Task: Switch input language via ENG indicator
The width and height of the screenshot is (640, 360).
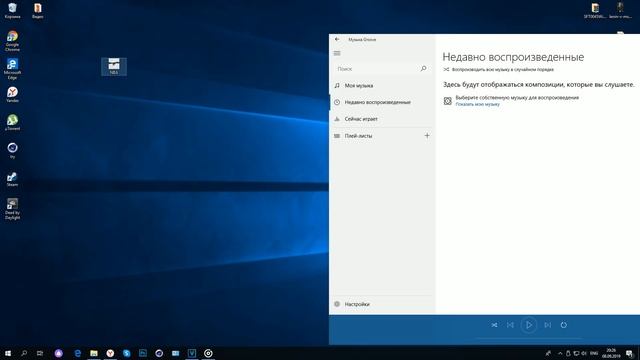Action: click(594, 353)
